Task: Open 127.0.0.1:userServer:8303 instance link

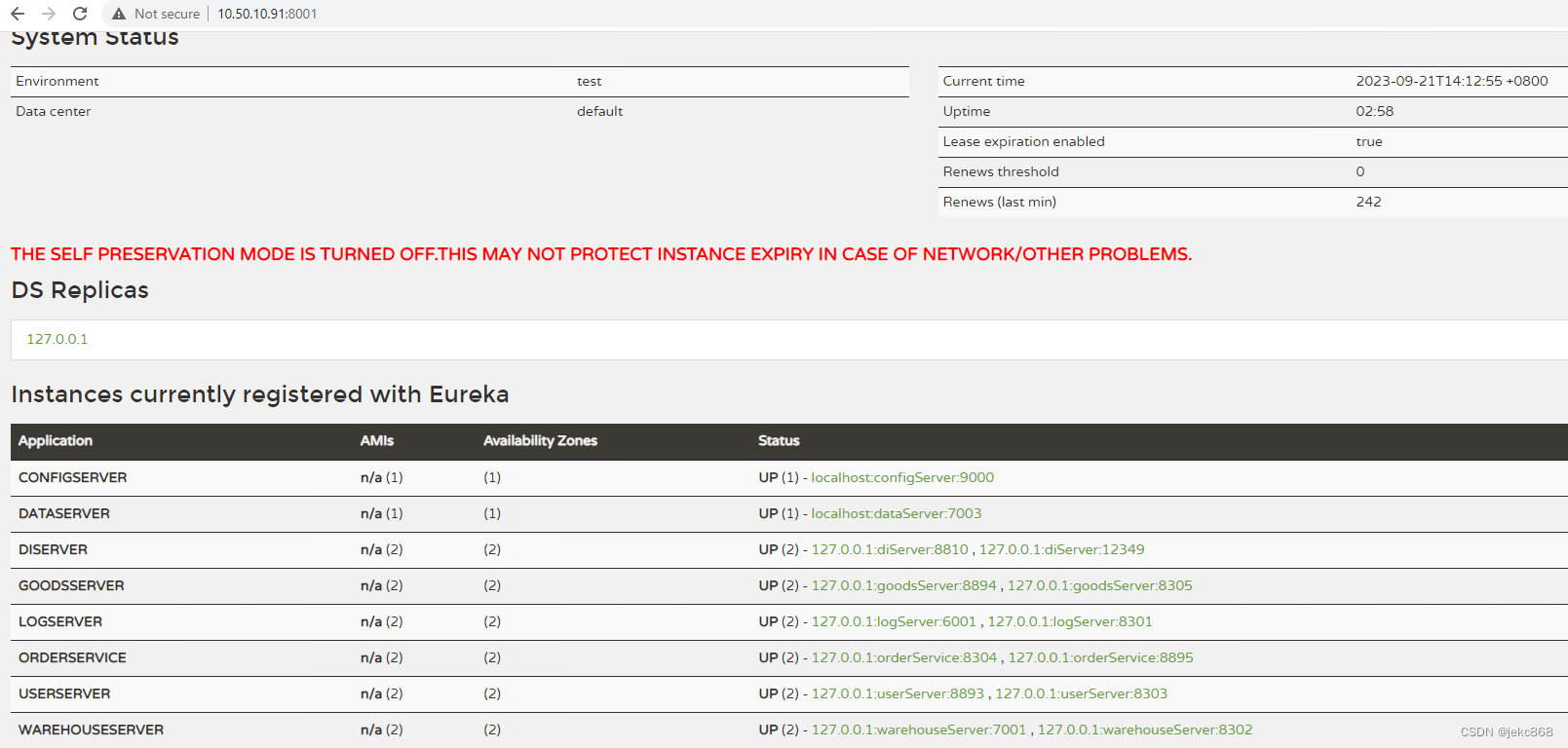Action: tap(1081, 693)
